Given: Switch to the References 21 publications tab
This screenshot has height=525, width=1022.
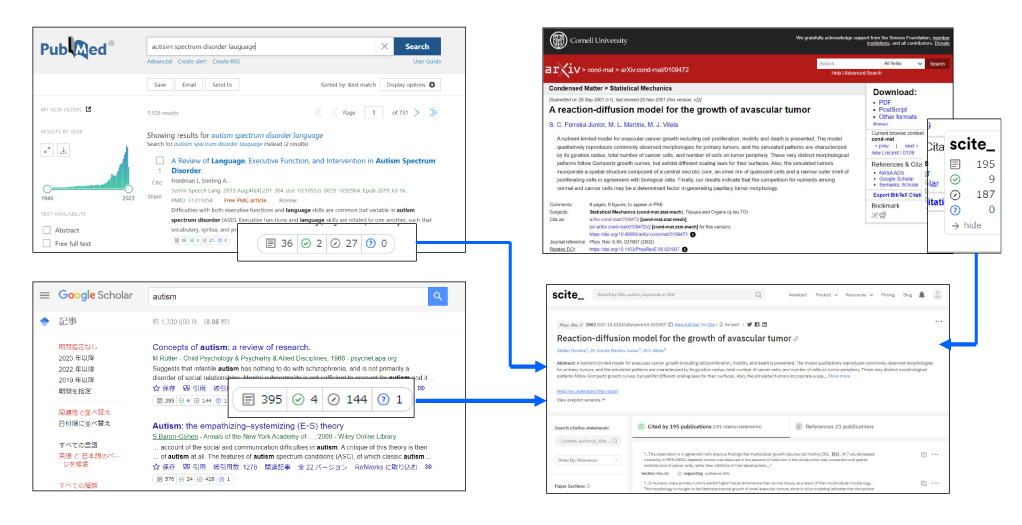Looking at the screenshot, I should click(x=834, y=427).
